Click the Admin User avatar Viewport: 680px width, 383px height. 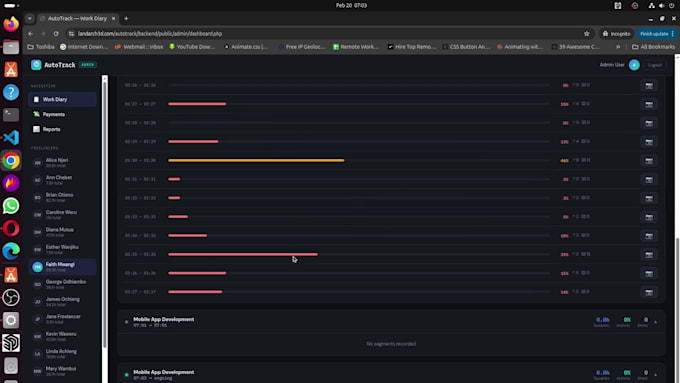tap(634, 65)
